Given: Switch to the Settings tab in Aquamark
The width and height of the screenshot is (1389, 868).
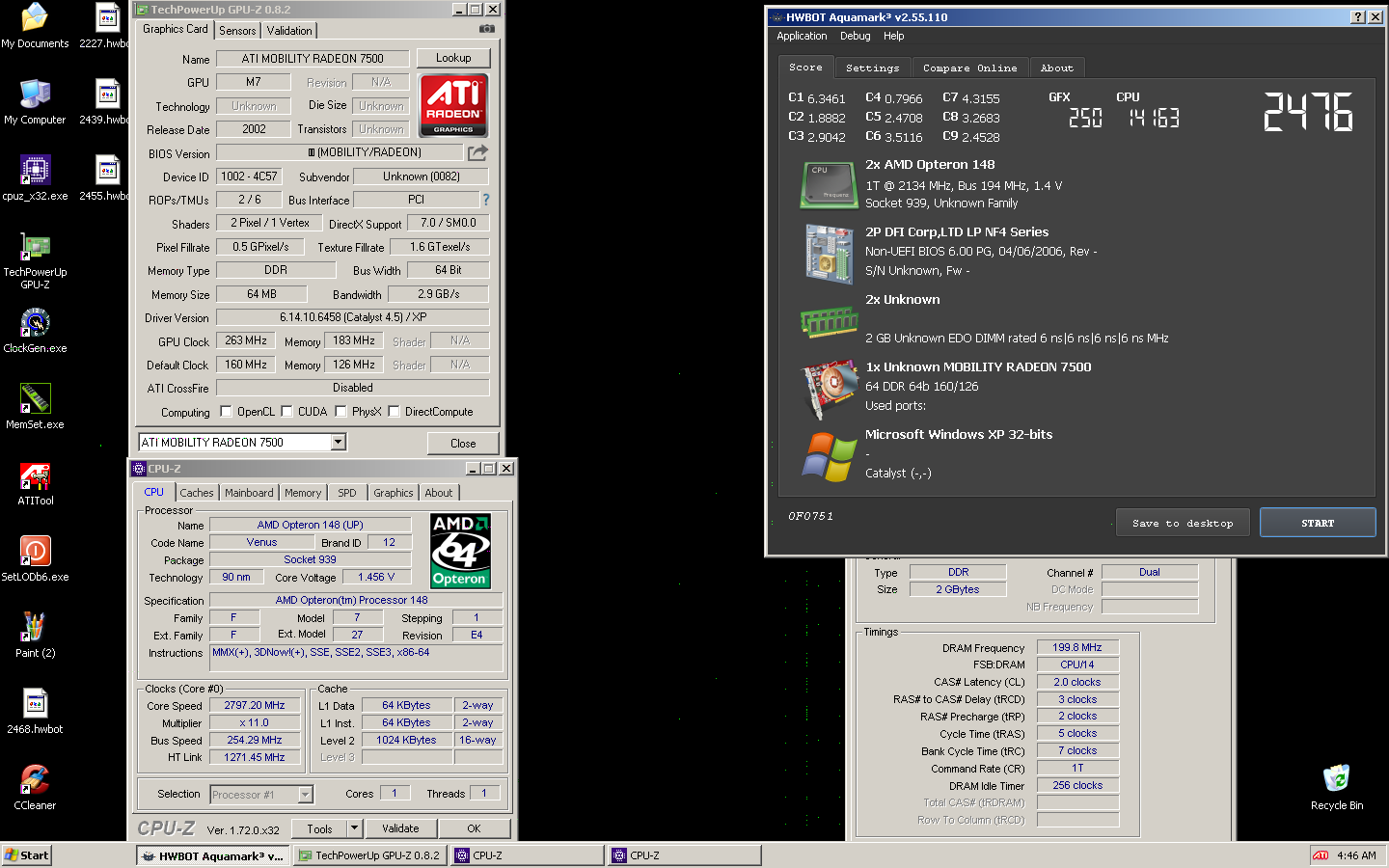Looking at the screenshot, I should click(x=872, y=68).
